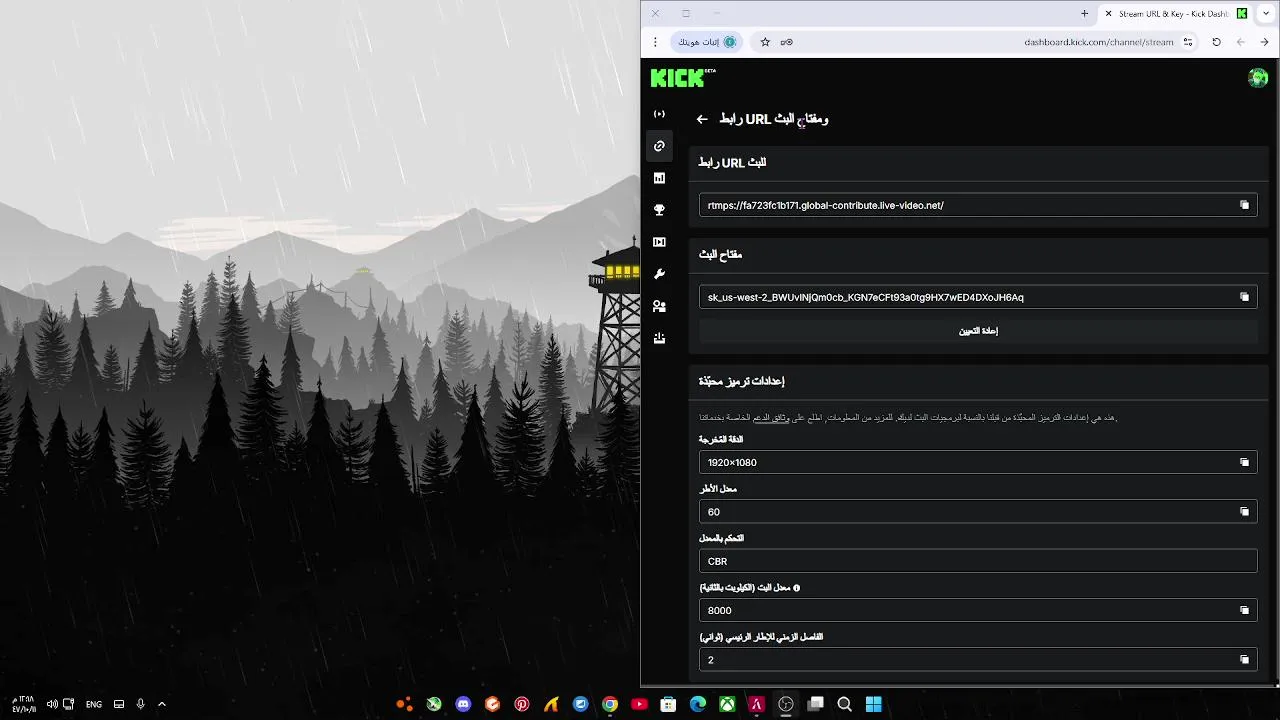Click the reset stream key button

pos(978,331)
